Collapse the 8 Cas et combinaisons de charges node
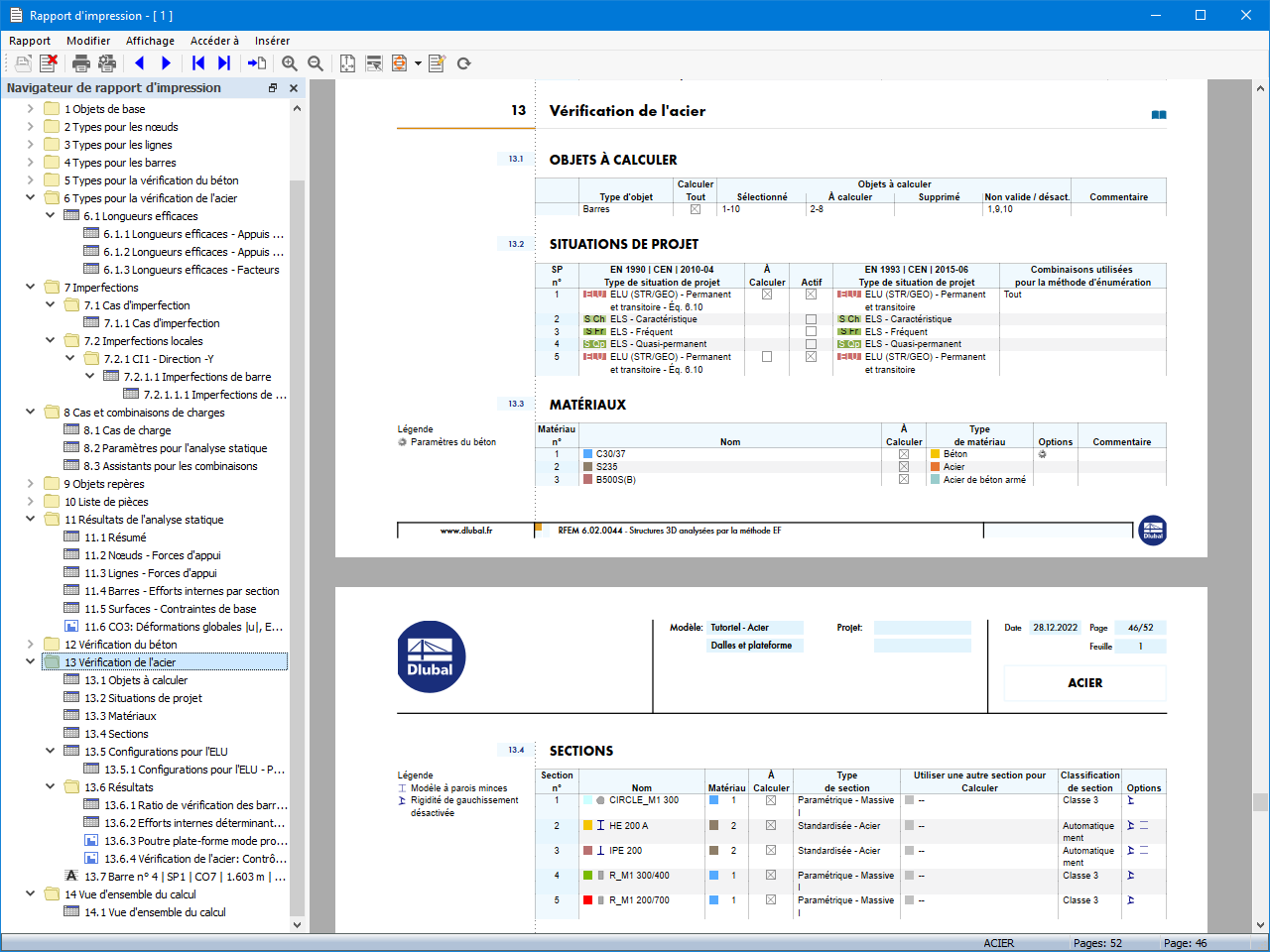1270x952 pixels. [31, 413]
